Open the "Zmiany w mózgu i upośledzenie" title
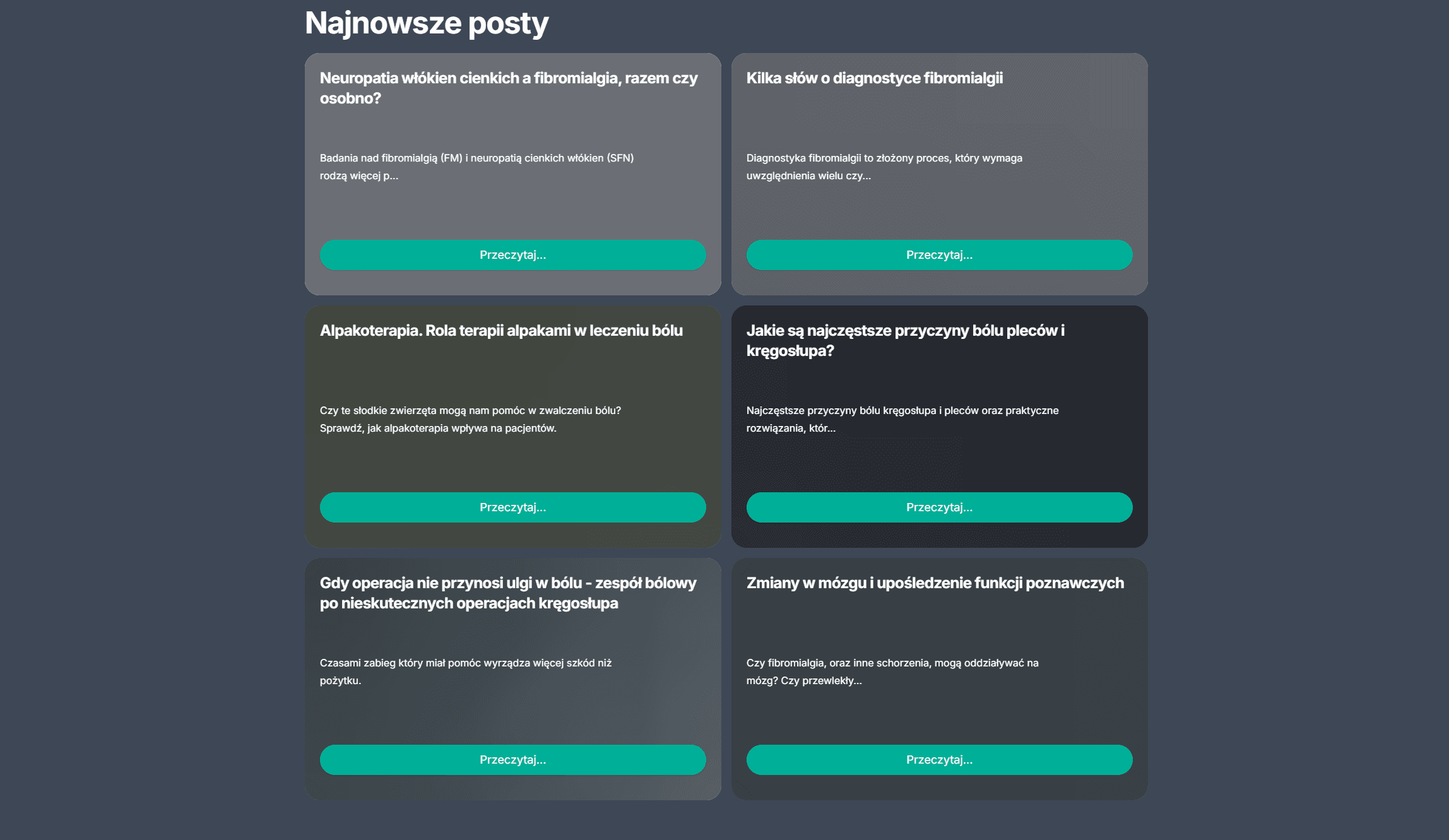This screenshot has height=840, width=1449. click(935, 583)
